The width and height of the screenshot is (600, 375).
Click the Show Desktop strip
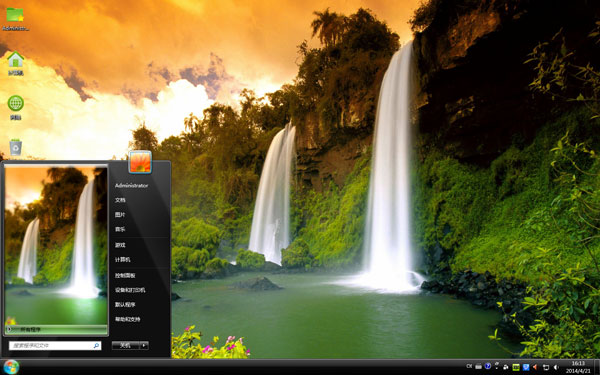pyautogui.click(x=597, y=367)
